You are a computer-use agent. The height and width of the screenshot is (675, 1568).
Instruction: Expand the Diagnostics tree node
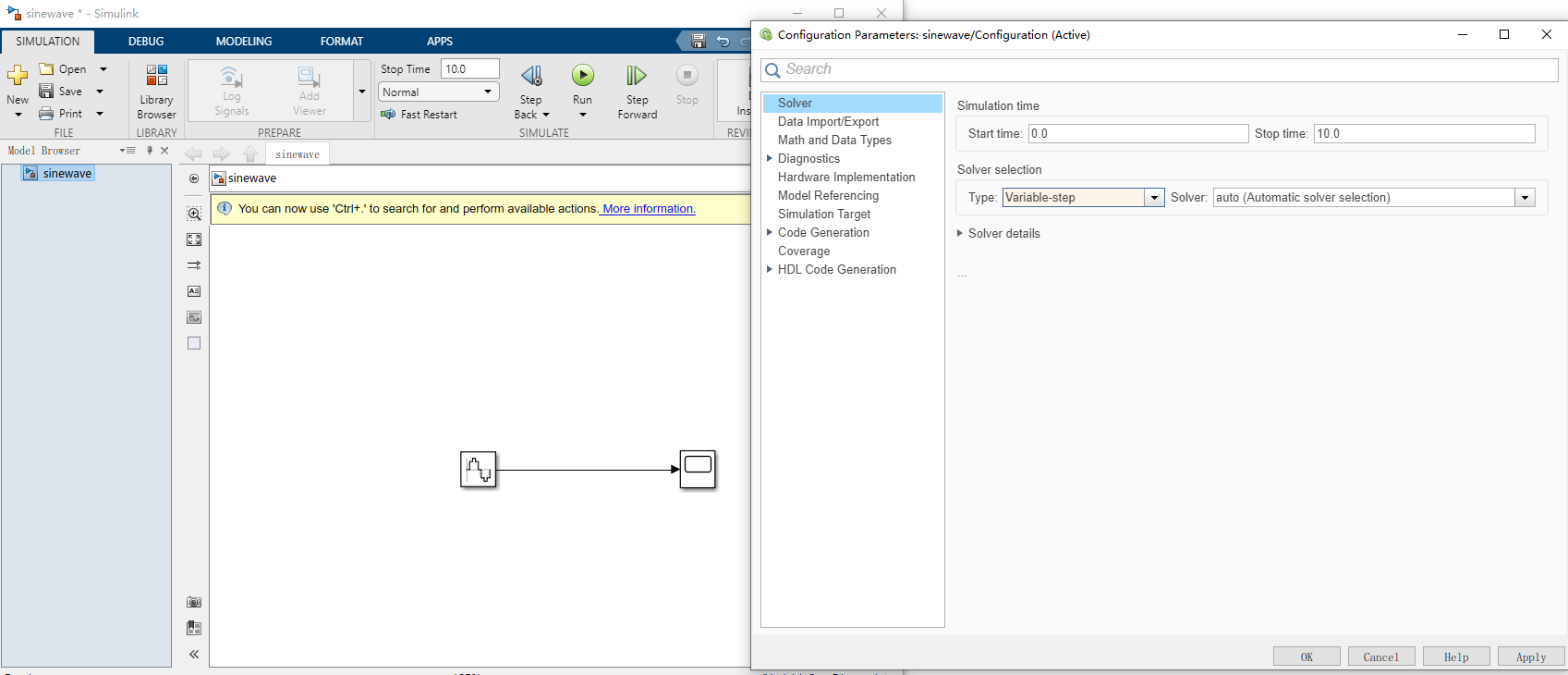pyautogui.click(x=770, y=158)
